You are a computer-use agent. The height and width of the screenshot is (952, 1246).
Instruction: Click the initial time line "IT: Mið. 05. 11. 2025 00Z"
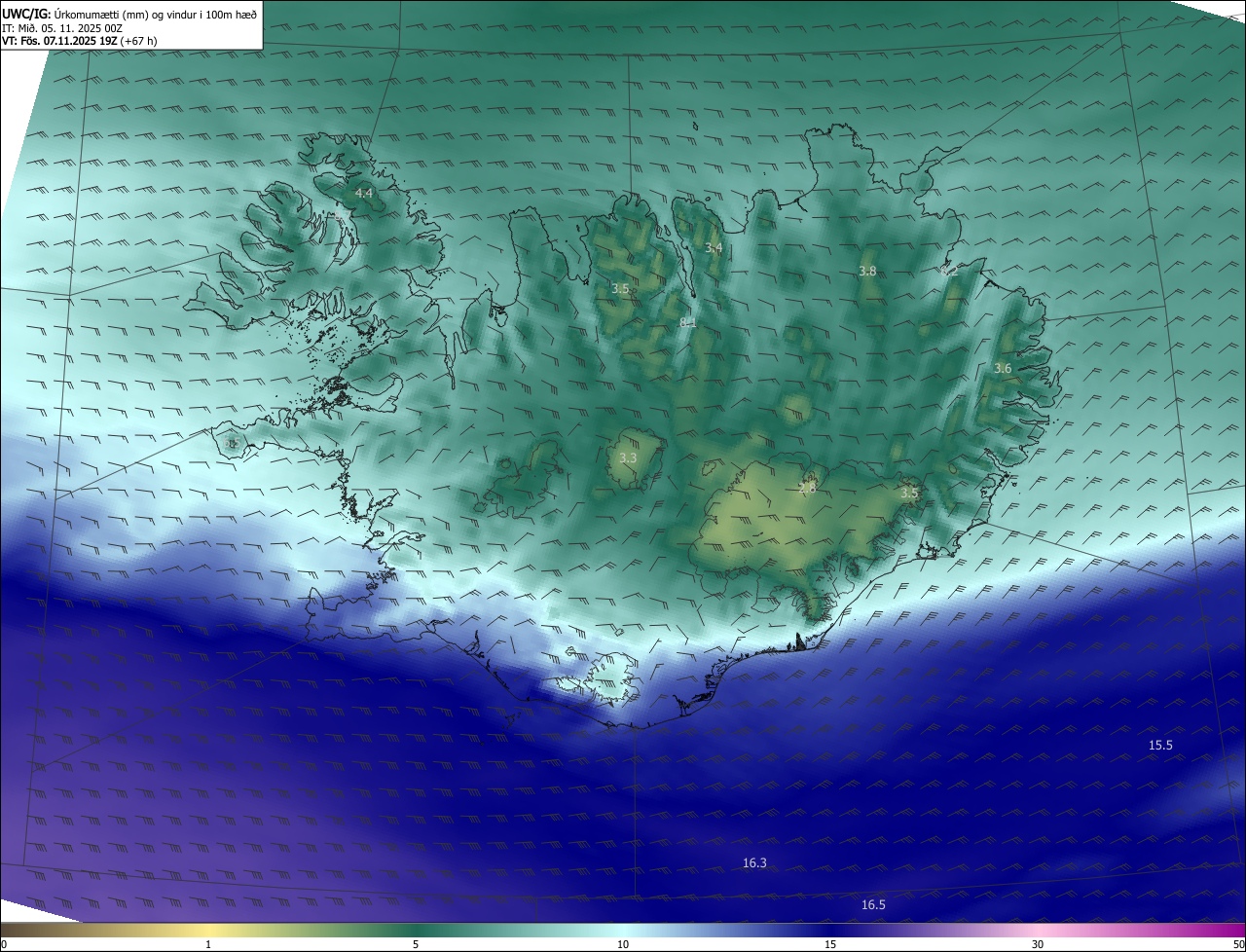click(62, 28)
